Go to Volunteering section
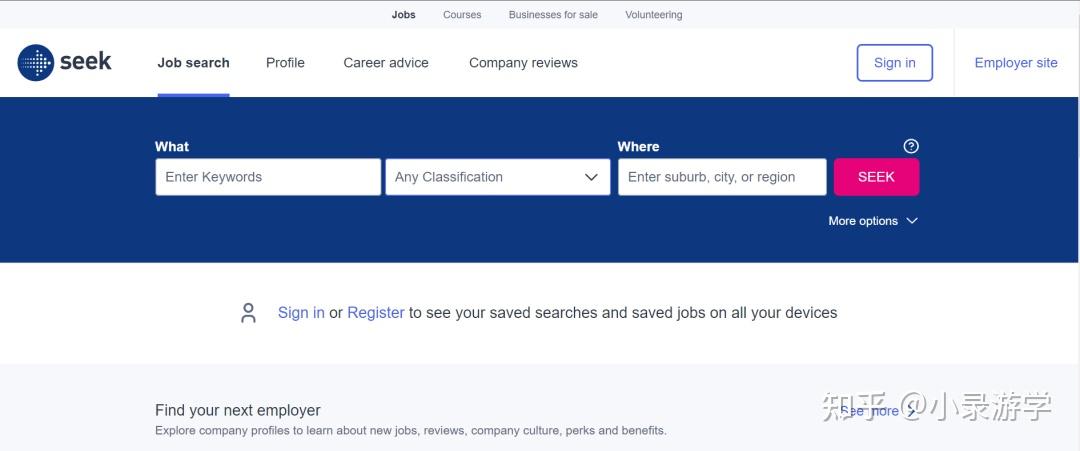Image resolution: width=1080 pixels, height=451 pixels. pyautogui.click(x=654, y=15)
